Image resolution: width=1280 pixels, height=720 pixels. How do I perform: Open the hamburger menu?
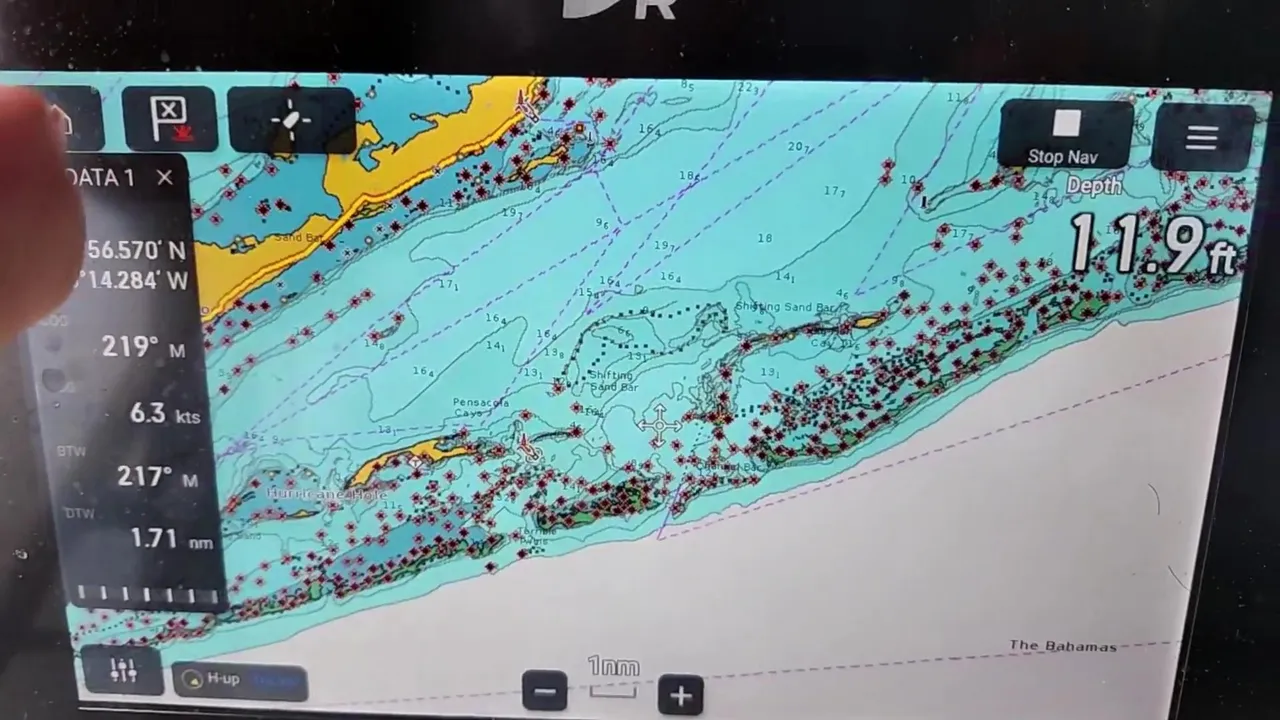click(x=1201, y=138)
